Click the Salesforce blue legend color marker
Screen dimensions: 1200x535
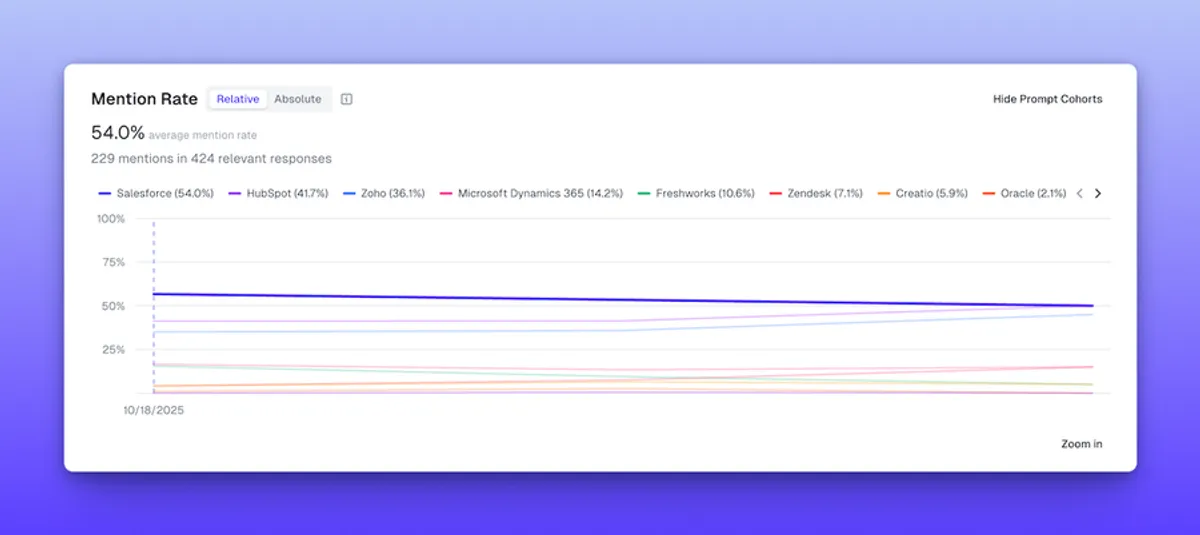click(x=104, y=194)
